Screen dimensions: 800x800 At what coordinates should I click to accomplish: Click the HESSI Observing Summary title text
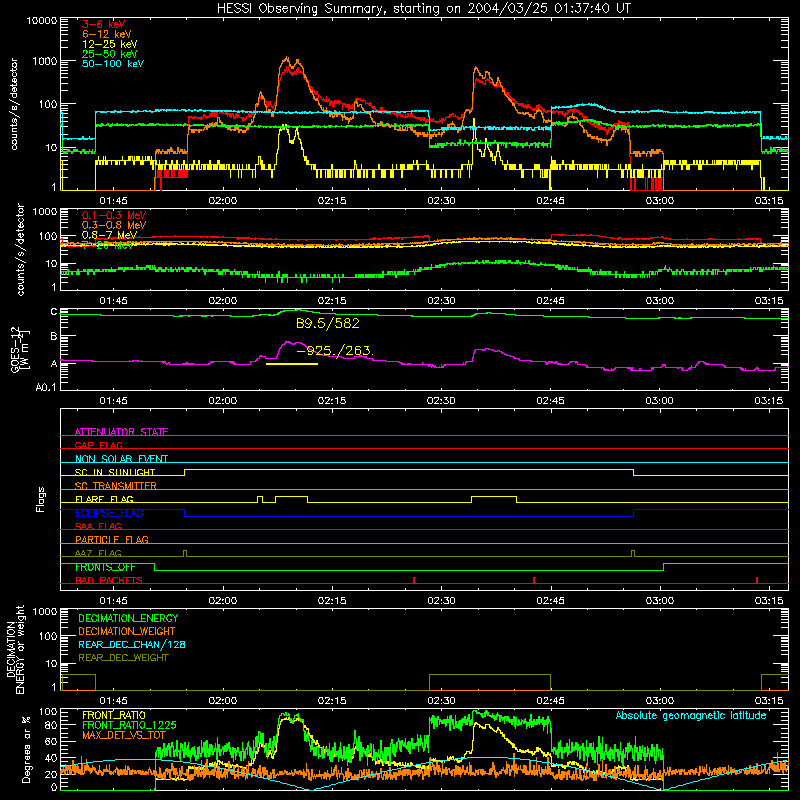[423, 8]
